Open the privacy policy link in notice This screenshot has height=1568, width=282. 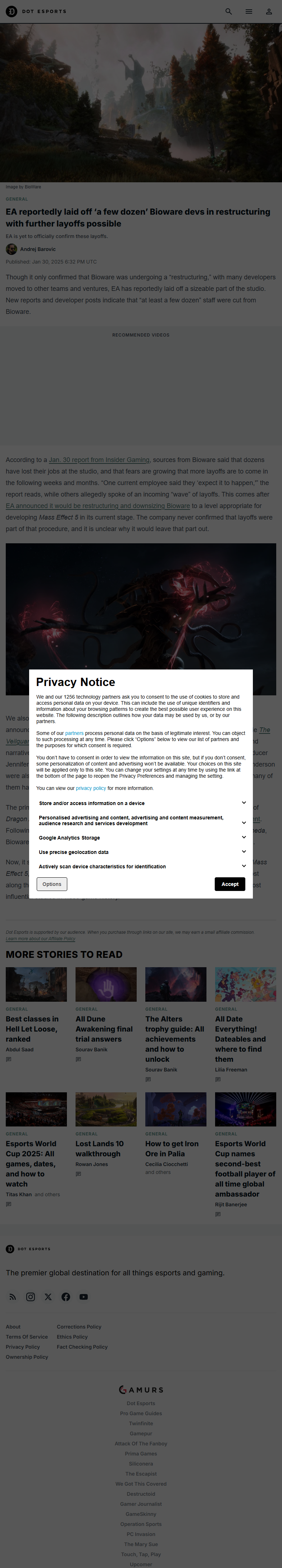91,788
